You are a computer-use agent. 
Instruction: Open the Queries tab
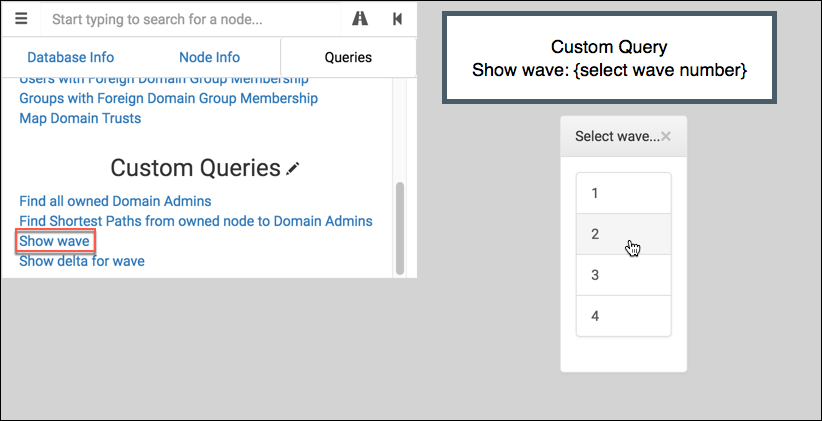(348, 57)
